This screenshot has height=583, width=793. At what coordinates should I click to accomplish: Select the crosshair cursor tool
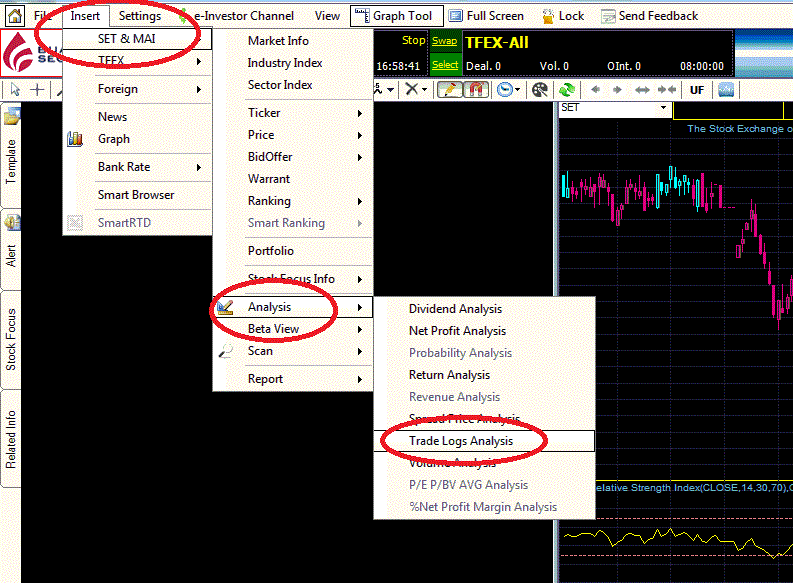click(37, 90)
